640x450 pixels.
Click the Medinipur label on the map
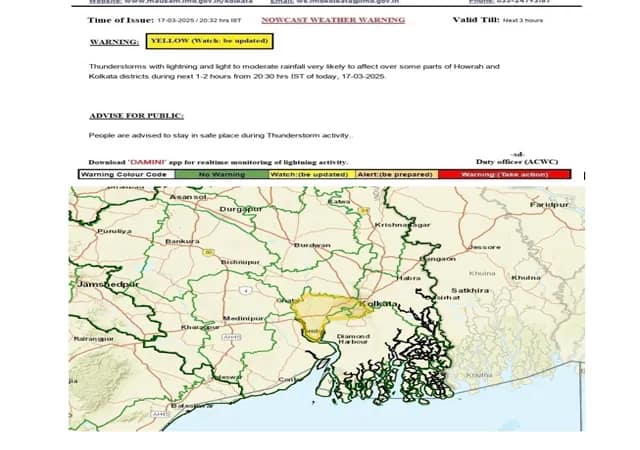click(243, 318)
